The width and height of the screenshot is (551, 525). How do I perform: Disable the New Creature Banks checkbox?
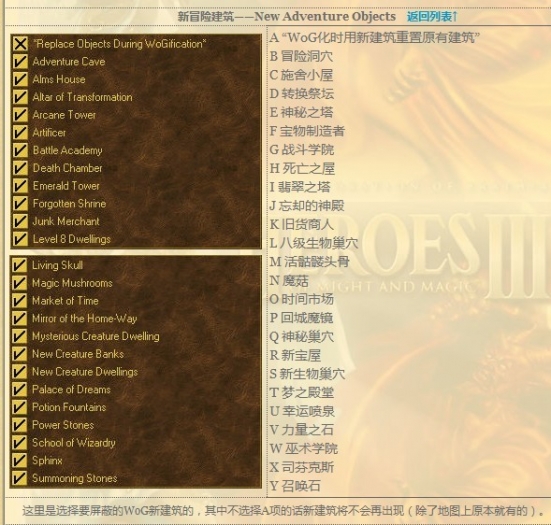coord(19,354)
